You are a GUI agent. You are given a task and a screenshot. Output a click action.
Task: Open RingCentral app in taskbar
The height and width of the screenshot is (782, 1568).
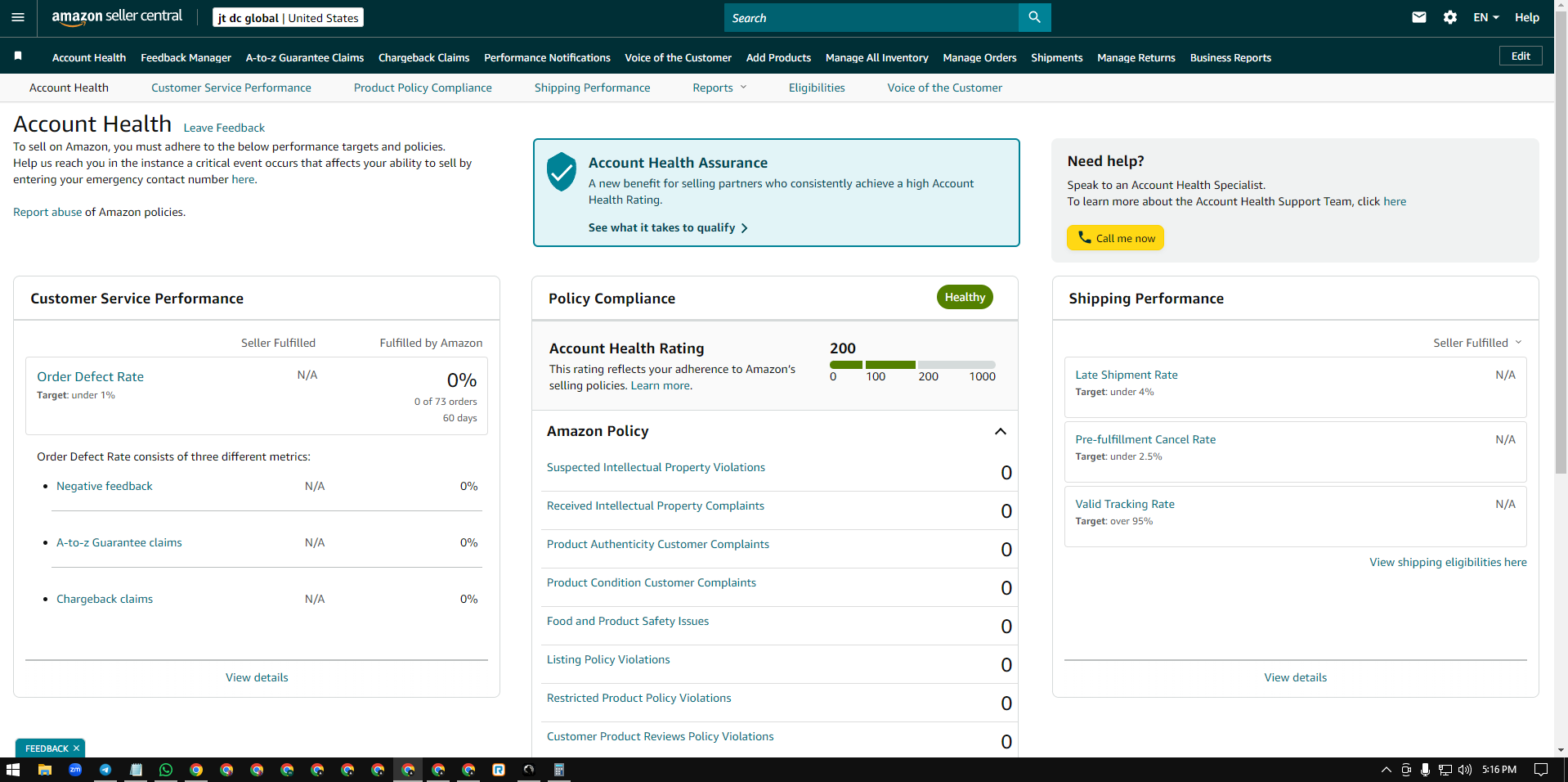point(499,770)
